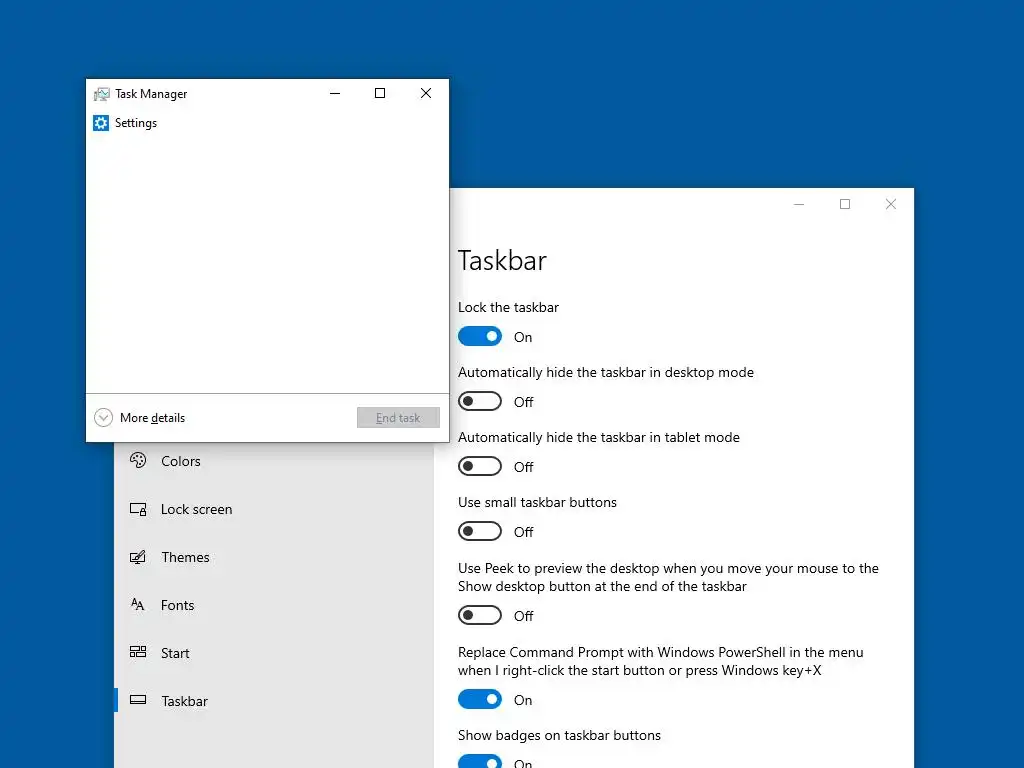Toggle Show badges on taskbar buttons
Screen dimensions: 1024x768
point(480,761)
